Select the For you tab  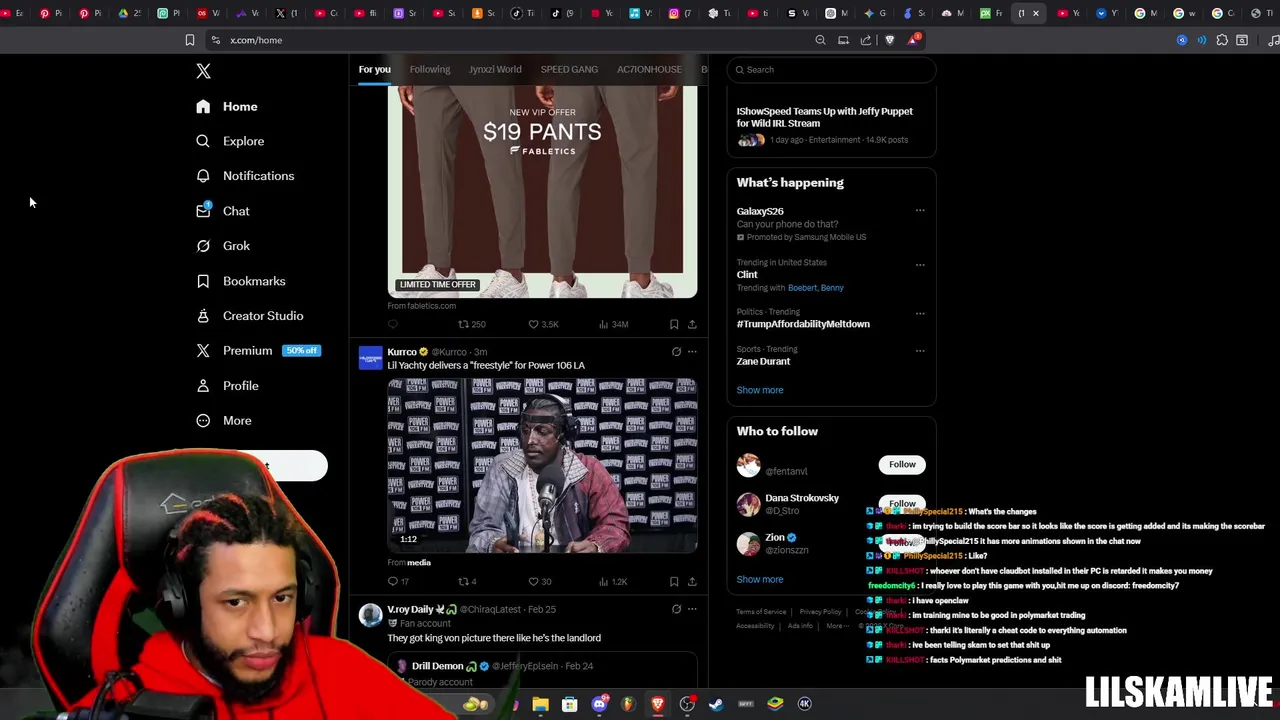pos(375,69)
